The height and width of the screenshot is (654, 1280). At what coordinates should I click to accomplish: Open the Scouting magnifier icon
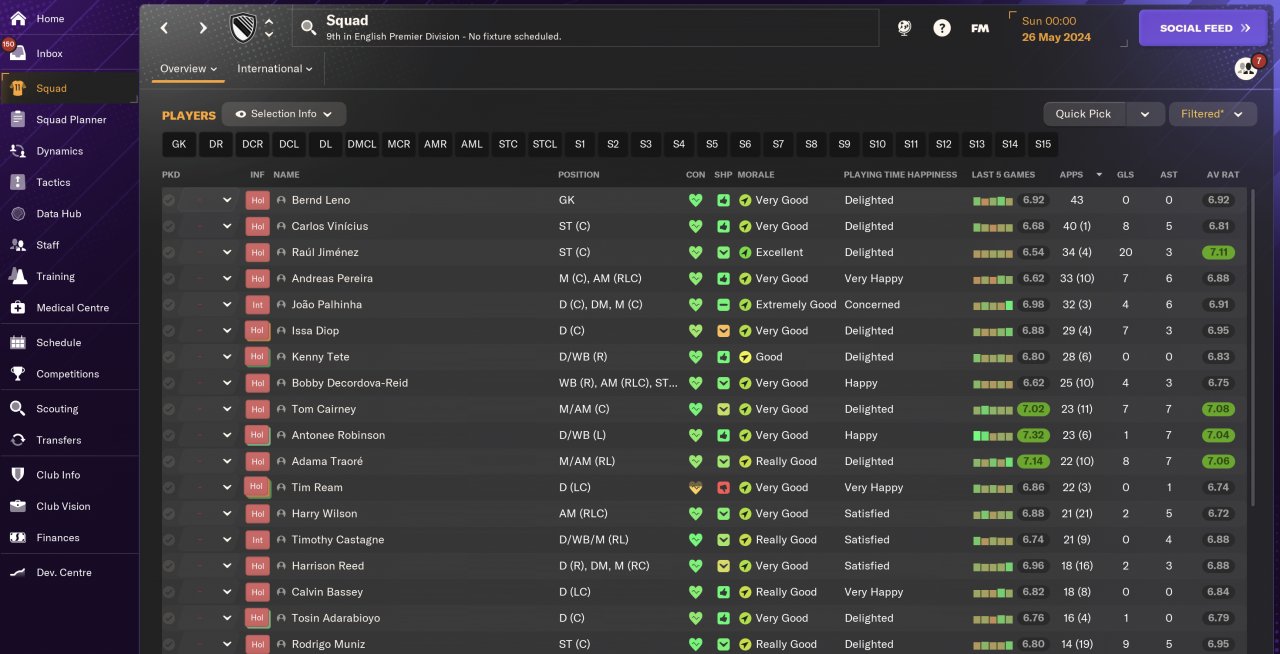18,408
